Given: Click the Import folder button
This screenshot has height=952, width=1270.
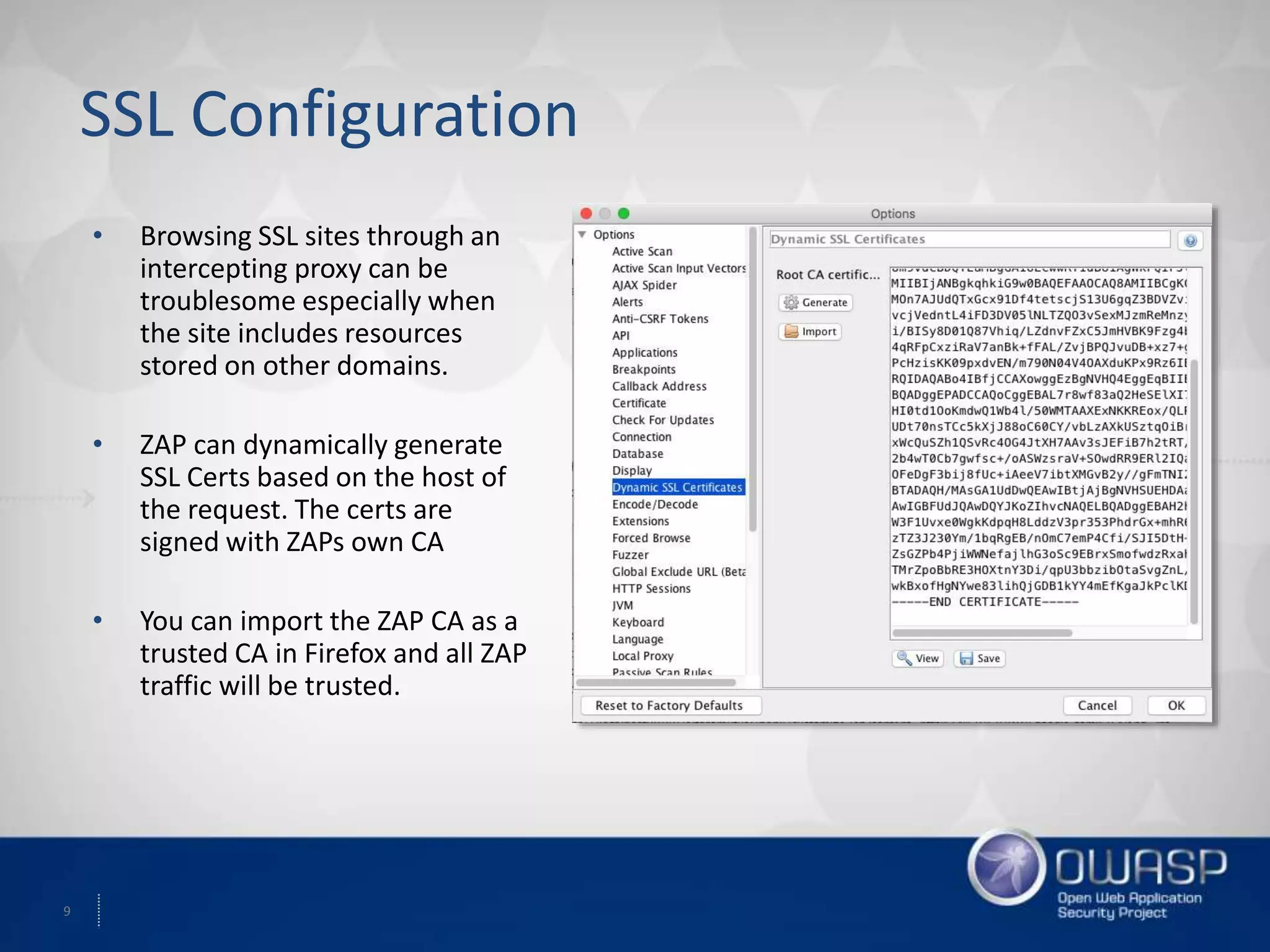Looking at the screenshot, I should 810,332.
